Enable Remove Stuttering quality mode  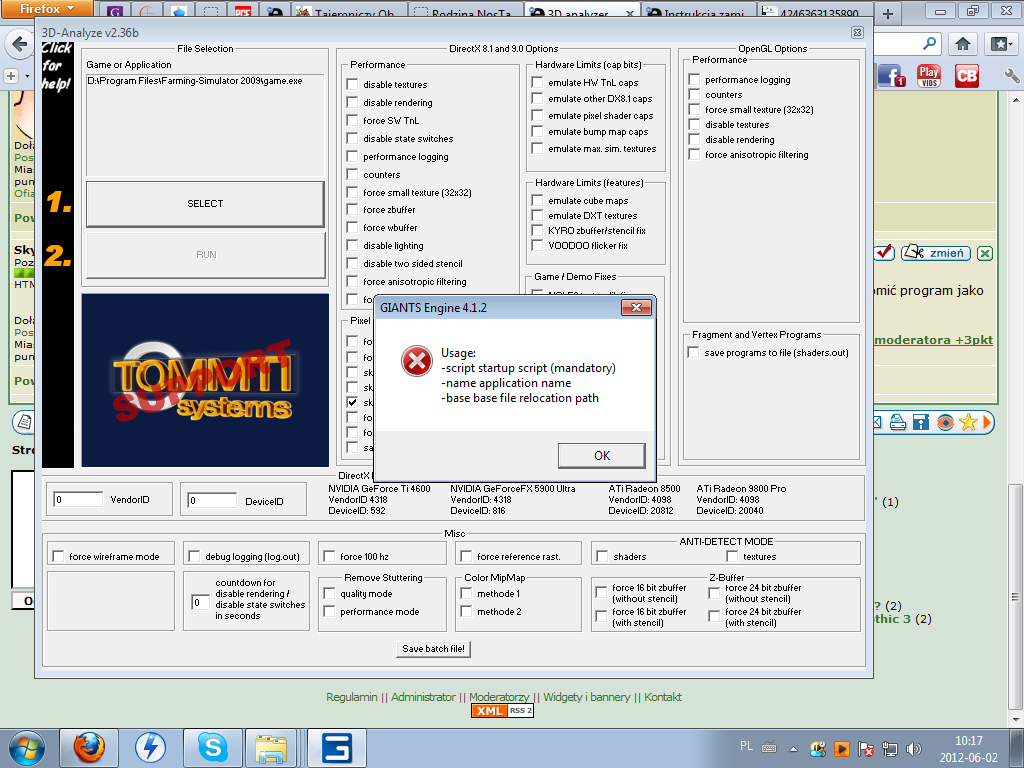329,593
